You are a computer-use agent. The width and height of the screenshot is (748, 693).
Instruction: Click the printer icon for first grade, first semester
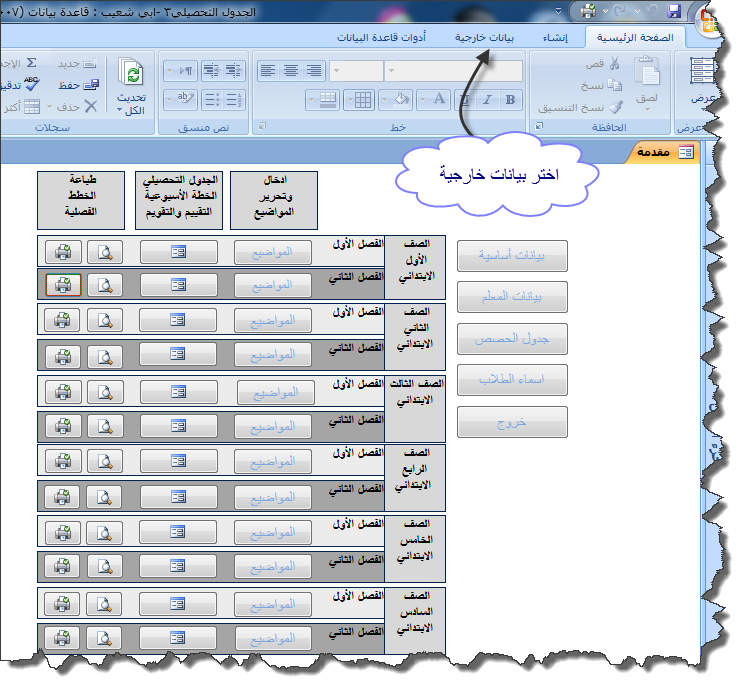pos(62,253)
